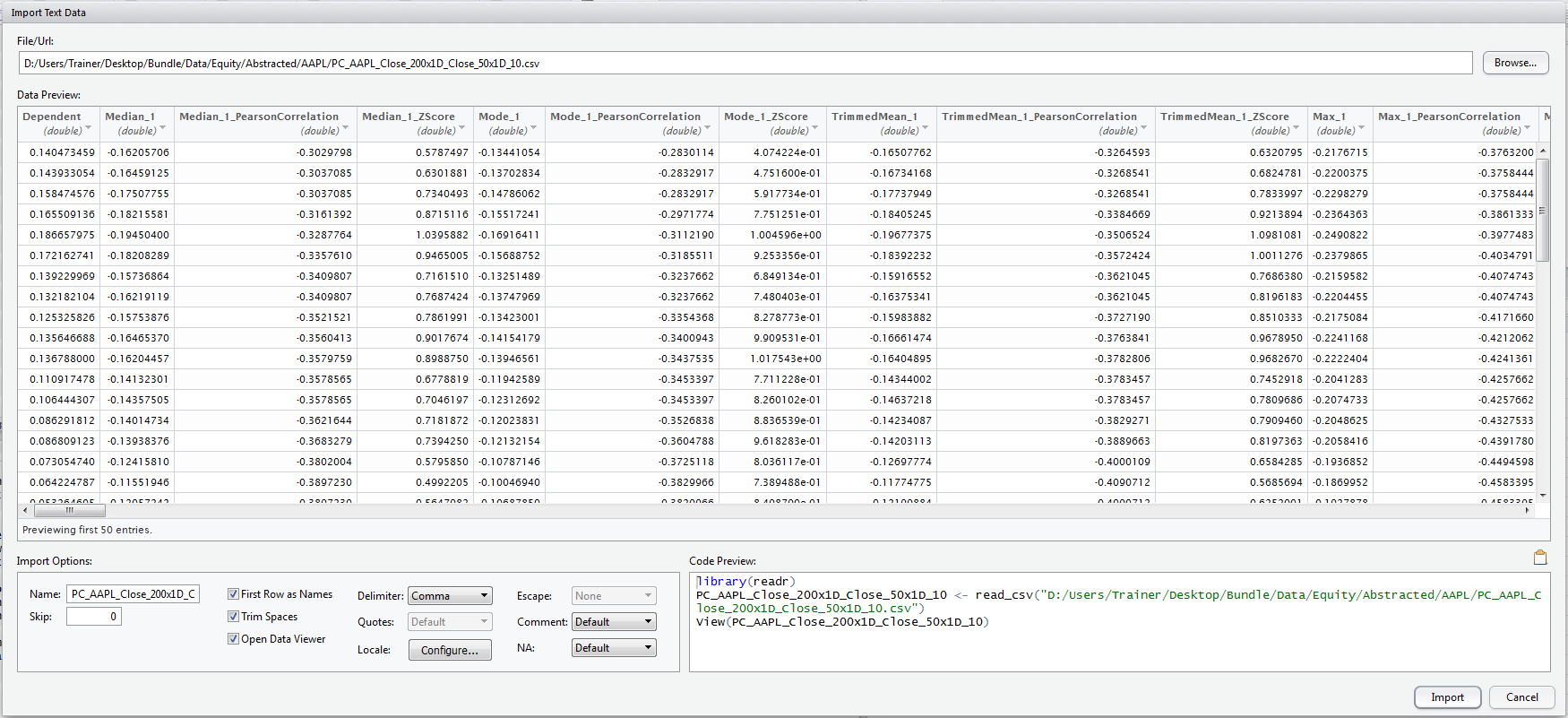Open type dropdown of Max_1_PearsonCorrelation column
This screenshot has width=1568, height=718.
(1527, 129)
